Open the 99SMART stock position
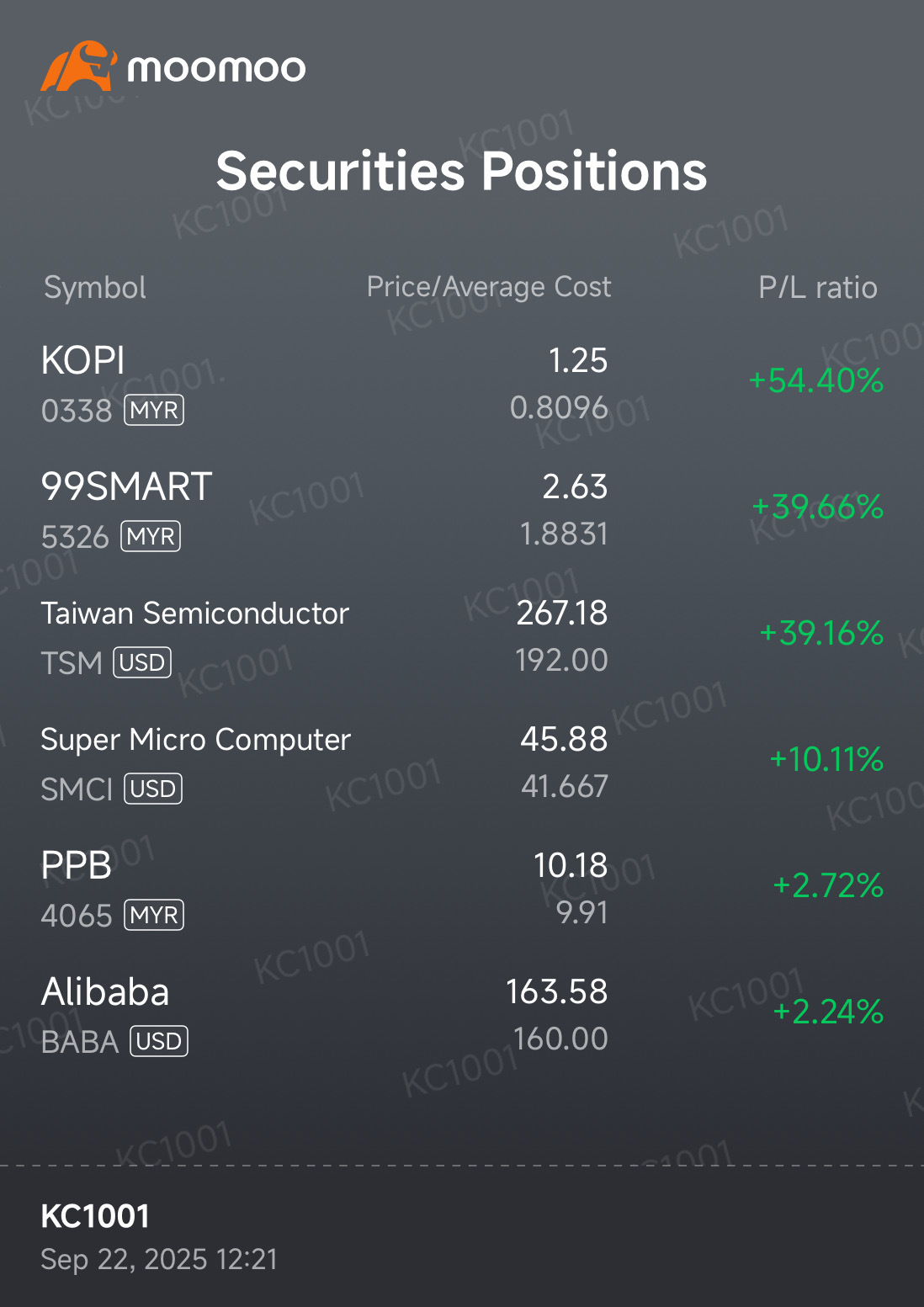This screenshot has height=1307, width=924. tap(126, 487)
